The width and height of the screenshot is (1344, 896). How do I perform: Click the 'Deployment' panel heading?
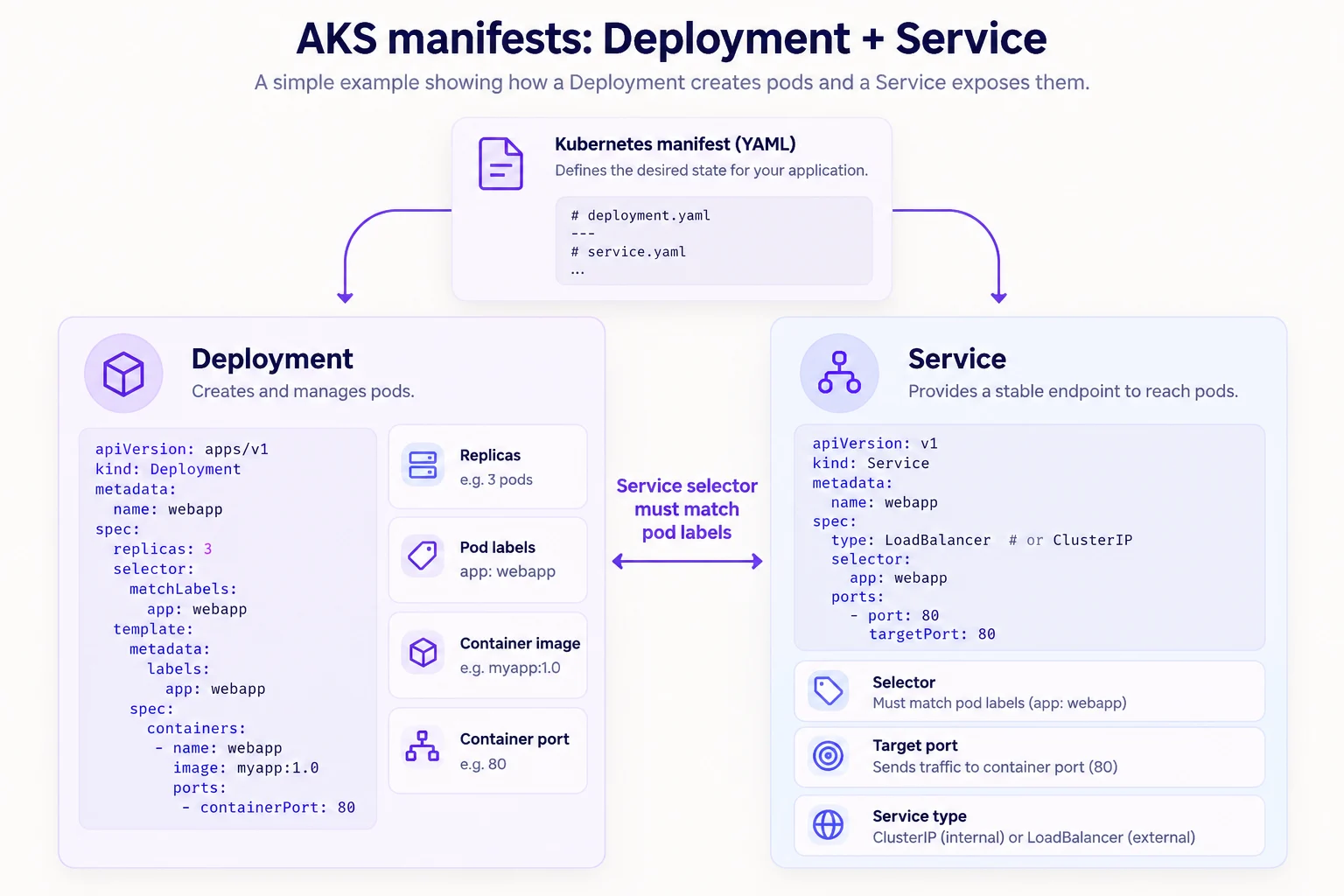(x=272, y=359)
